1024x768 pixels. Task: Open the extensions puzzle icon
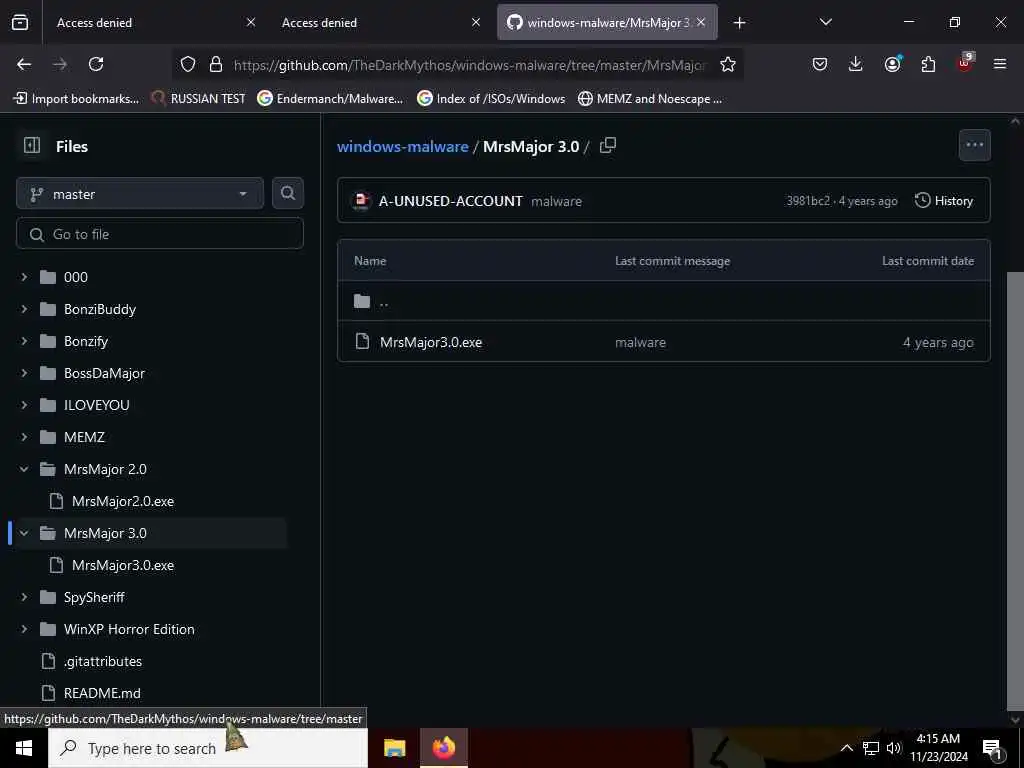[928, 64]
